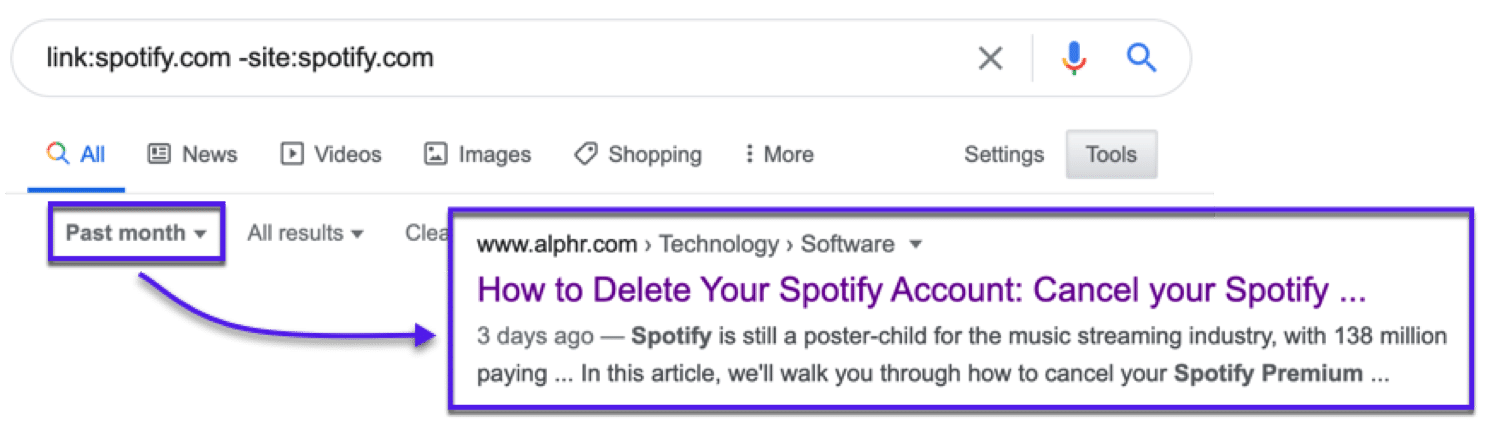Viewport: 1500px width, 442px height.
Task: Switch to the All results tab
Action: coord(92,154)
